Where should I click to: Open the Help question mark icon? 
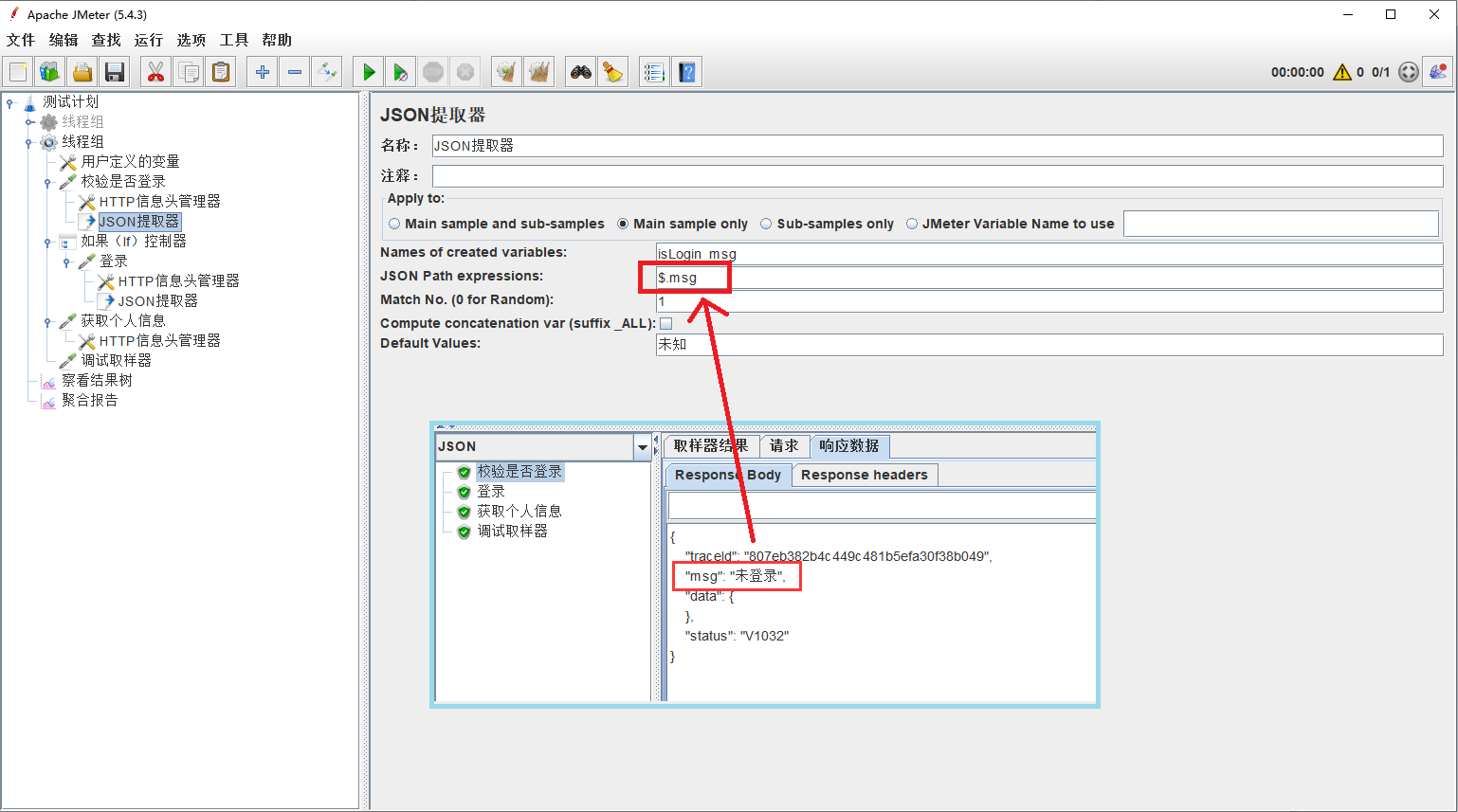point(687,72)
